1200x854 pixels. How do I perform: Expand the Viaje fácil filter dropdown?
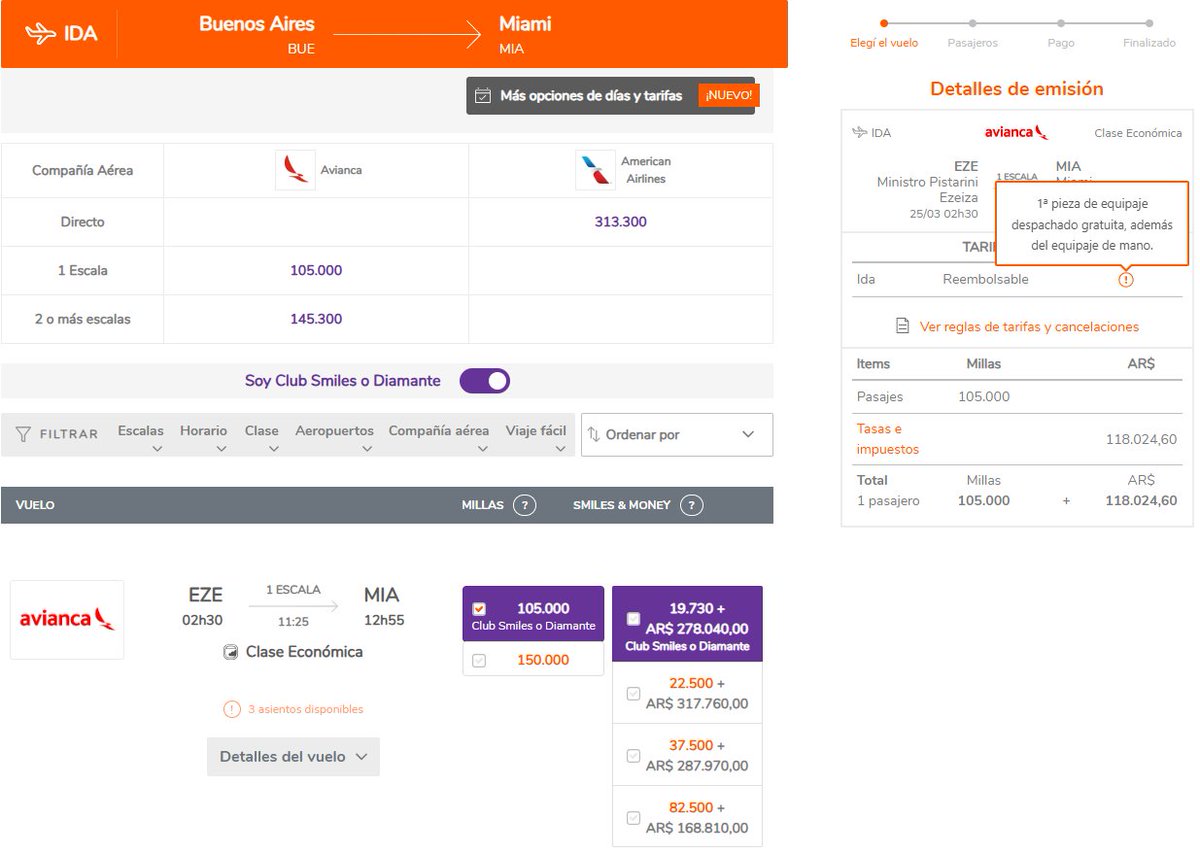(536, 437)
